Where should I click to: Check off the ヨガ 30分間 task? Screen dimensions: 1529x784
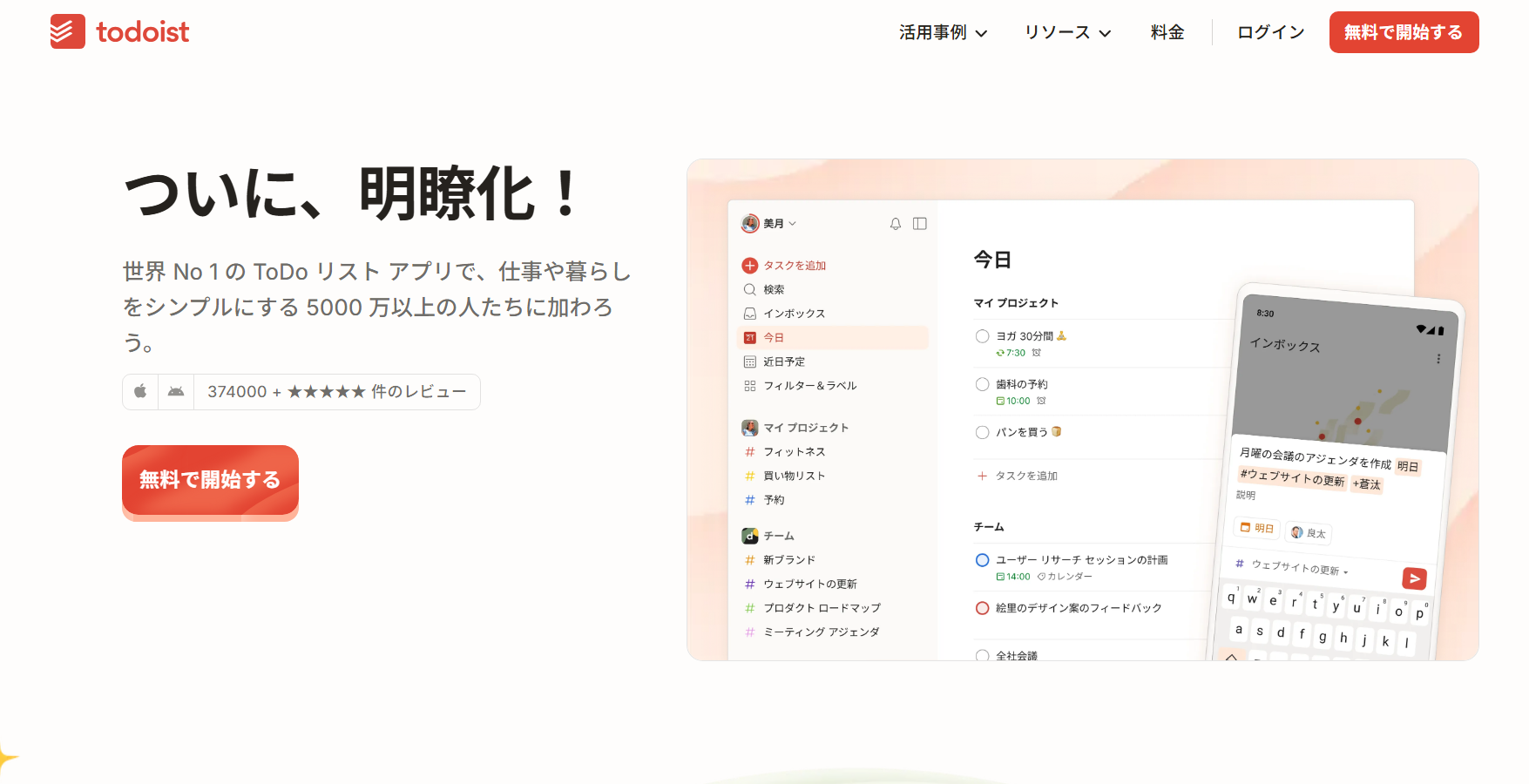982,336
